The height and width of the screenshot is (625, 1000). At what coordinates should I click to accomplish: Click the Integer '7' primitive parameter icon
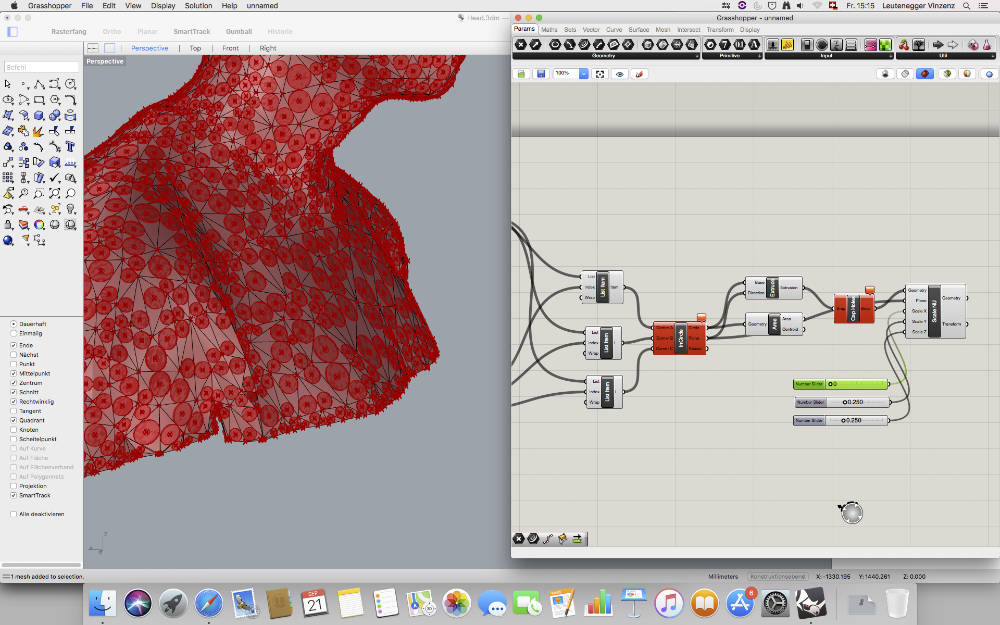coord(724,45)
